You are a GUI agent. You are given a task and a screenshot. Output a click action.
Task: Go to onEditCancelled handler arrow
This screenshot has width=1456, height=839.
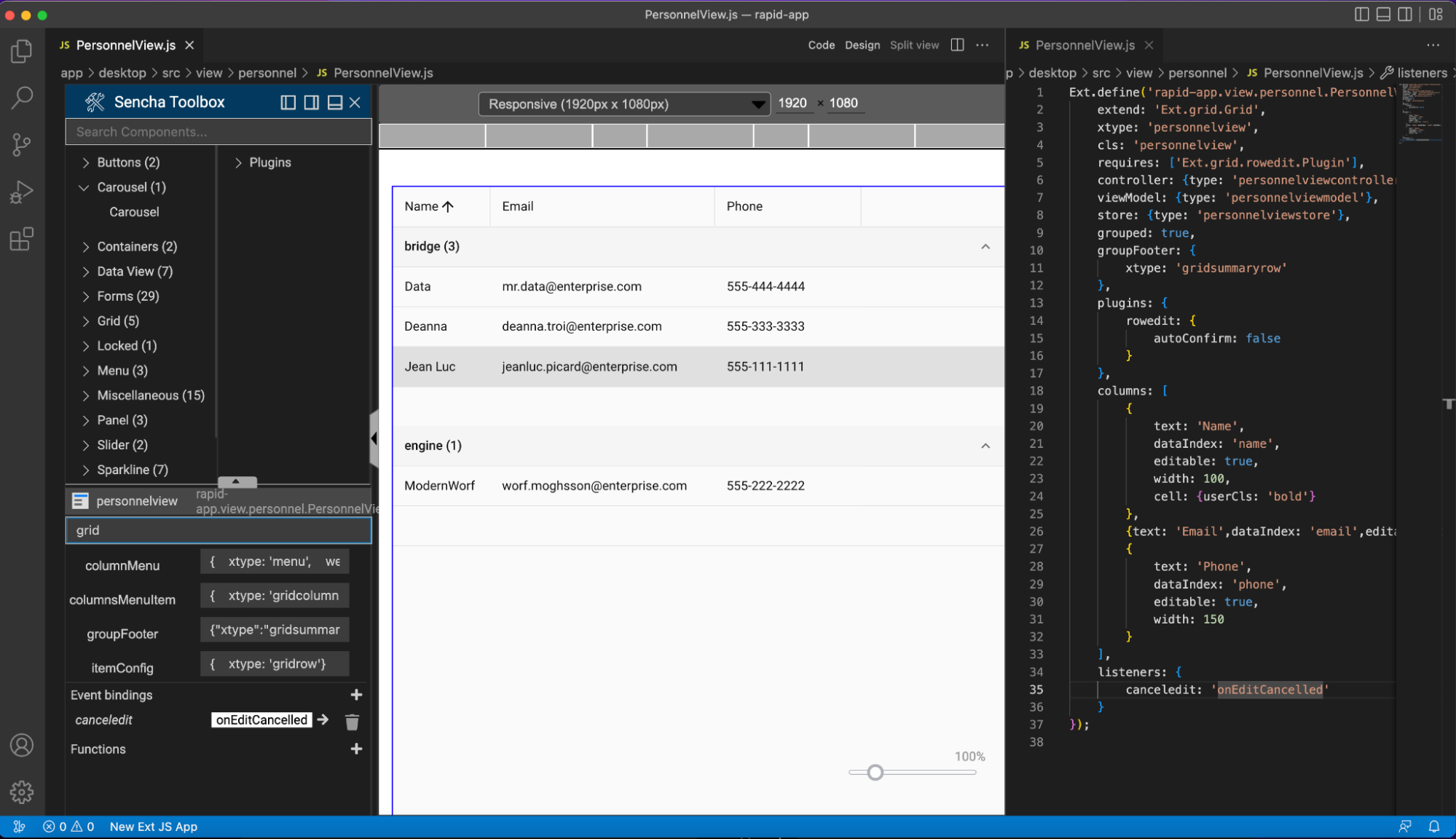pos(323,720)
